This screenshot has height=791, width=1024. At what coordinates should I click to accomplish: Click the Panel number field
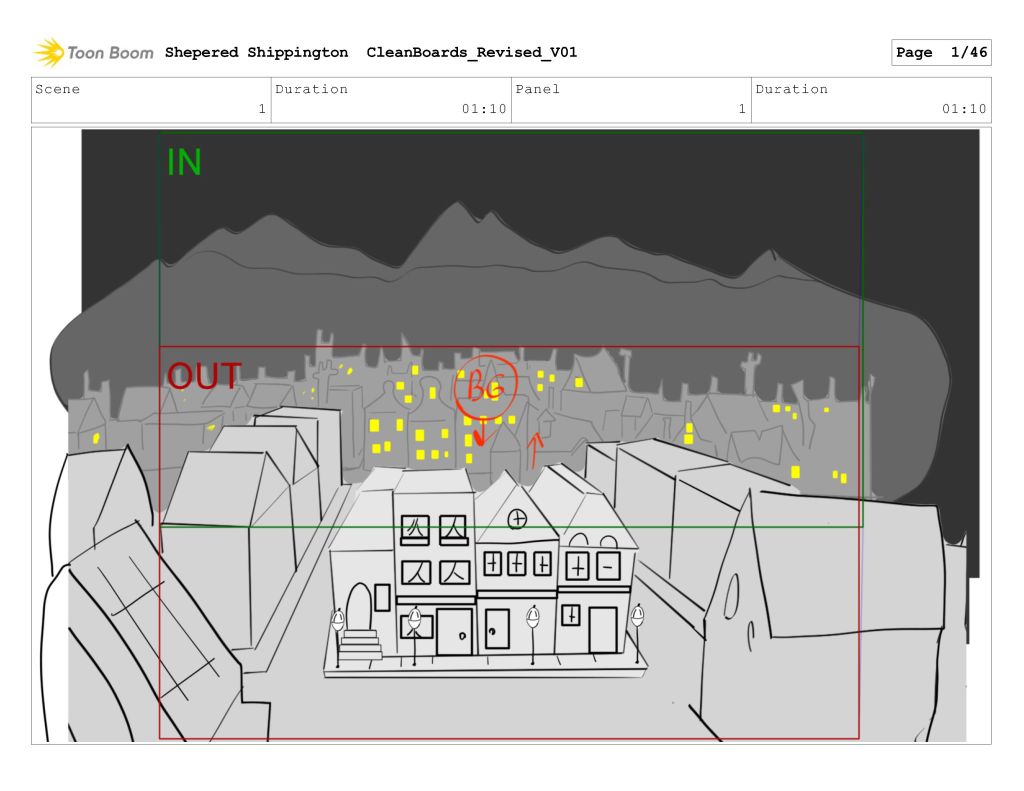(630, 100)
